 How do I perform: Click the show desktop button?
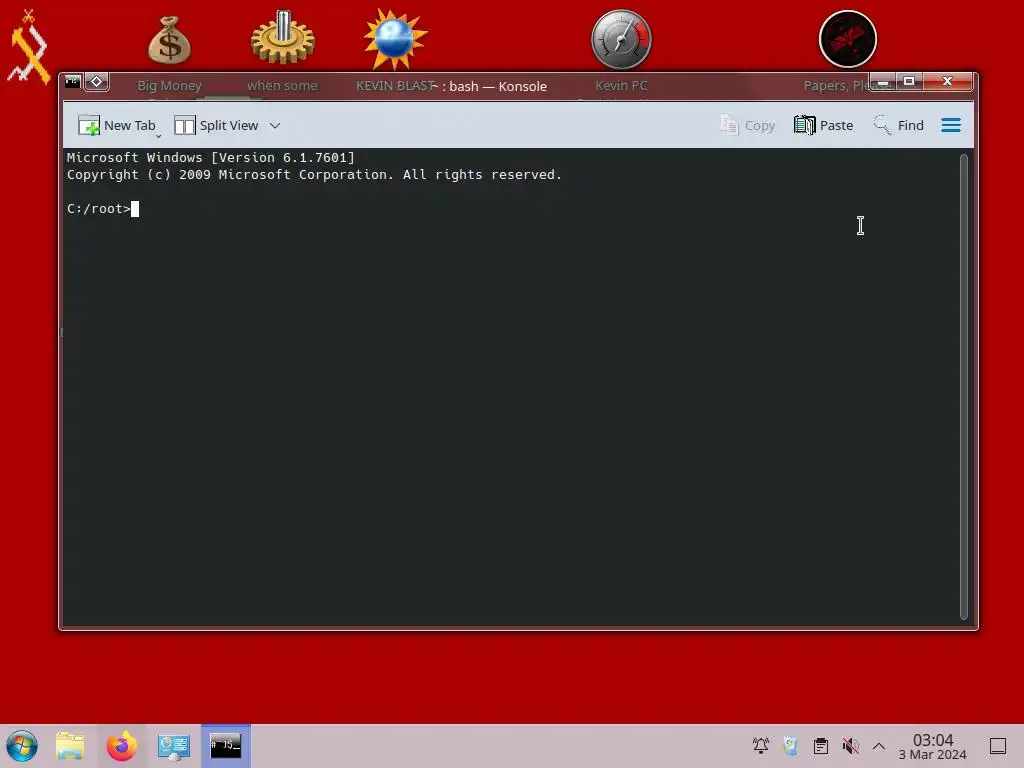coord(998,746)
